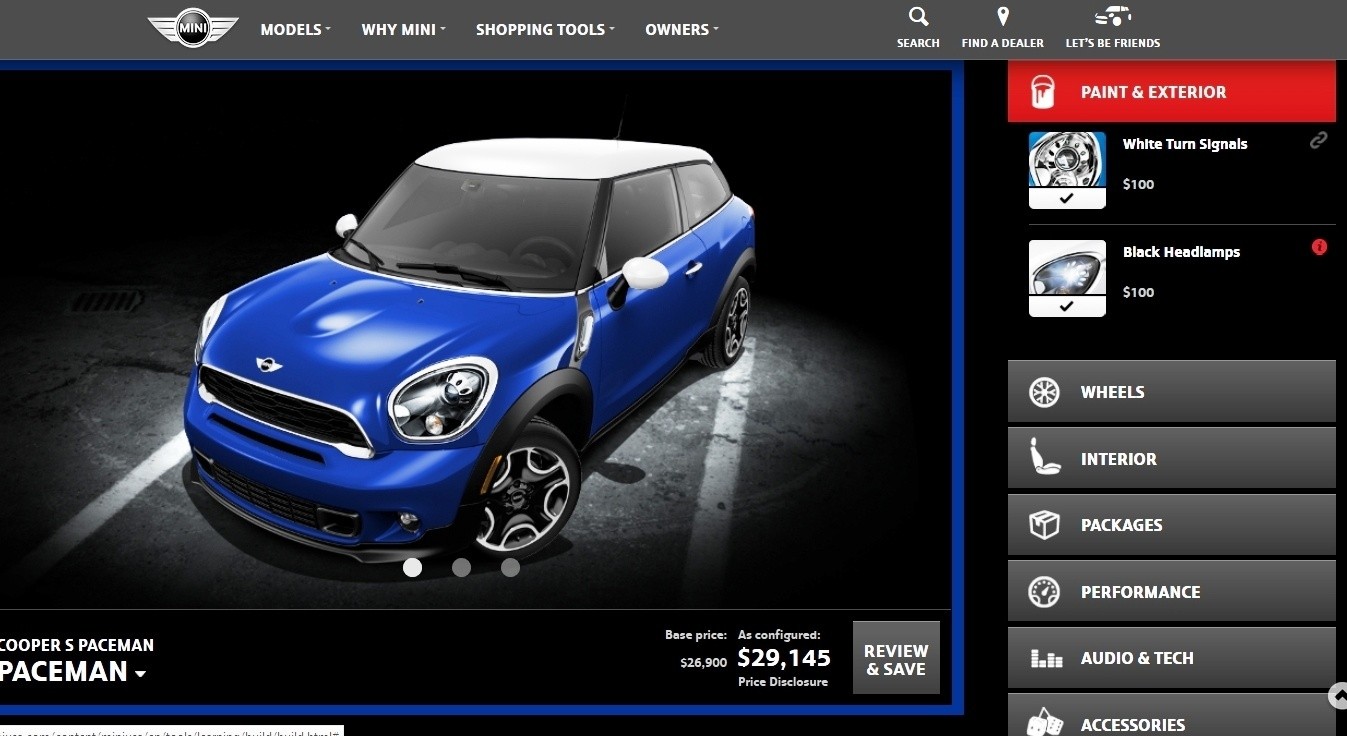Go to the Performance section

1172,592
